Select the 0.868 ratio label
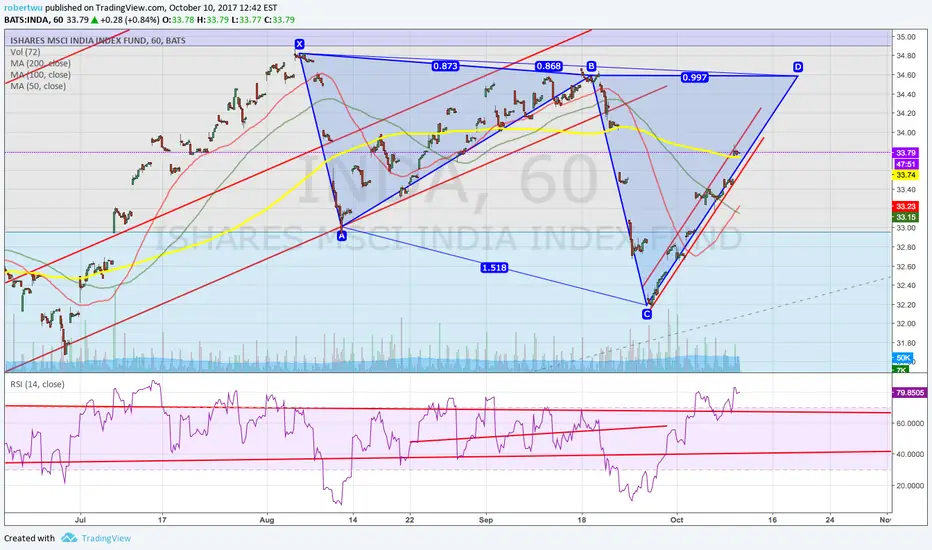This screenshot has height=550, width=932. [x=549, y=66]
